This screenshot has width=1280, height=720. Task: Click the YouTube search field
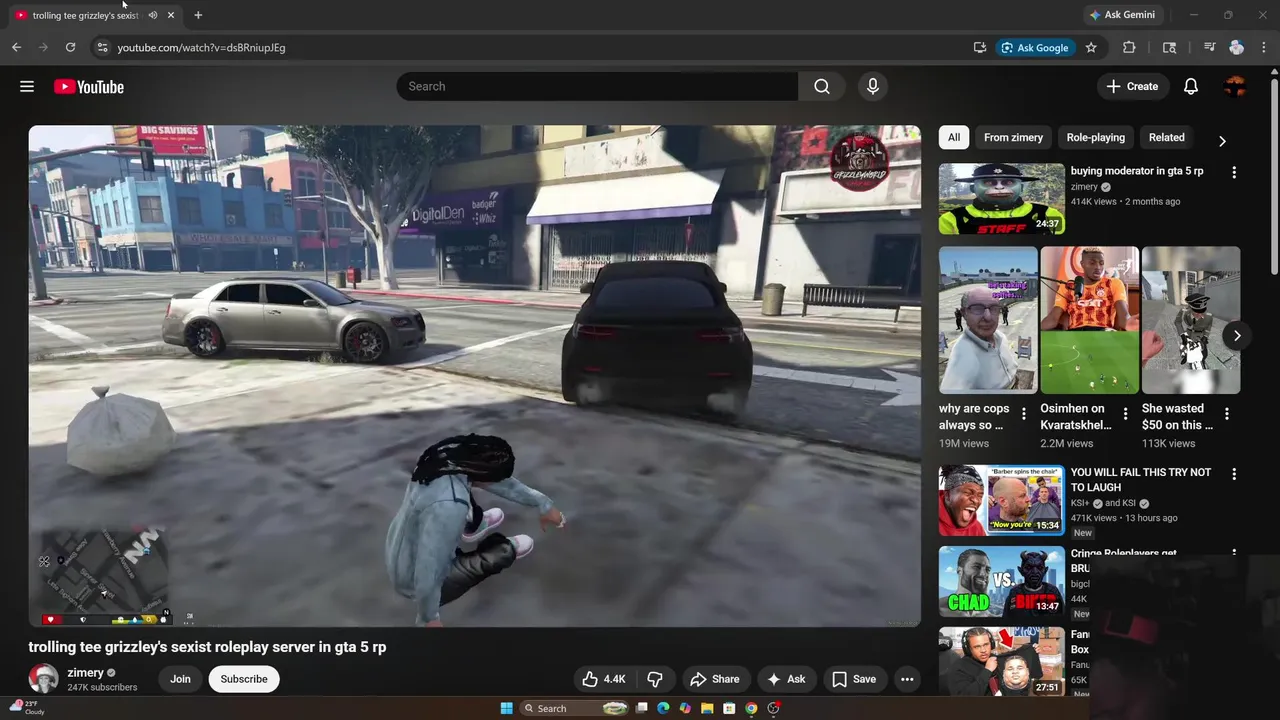[x=598, y=87]
